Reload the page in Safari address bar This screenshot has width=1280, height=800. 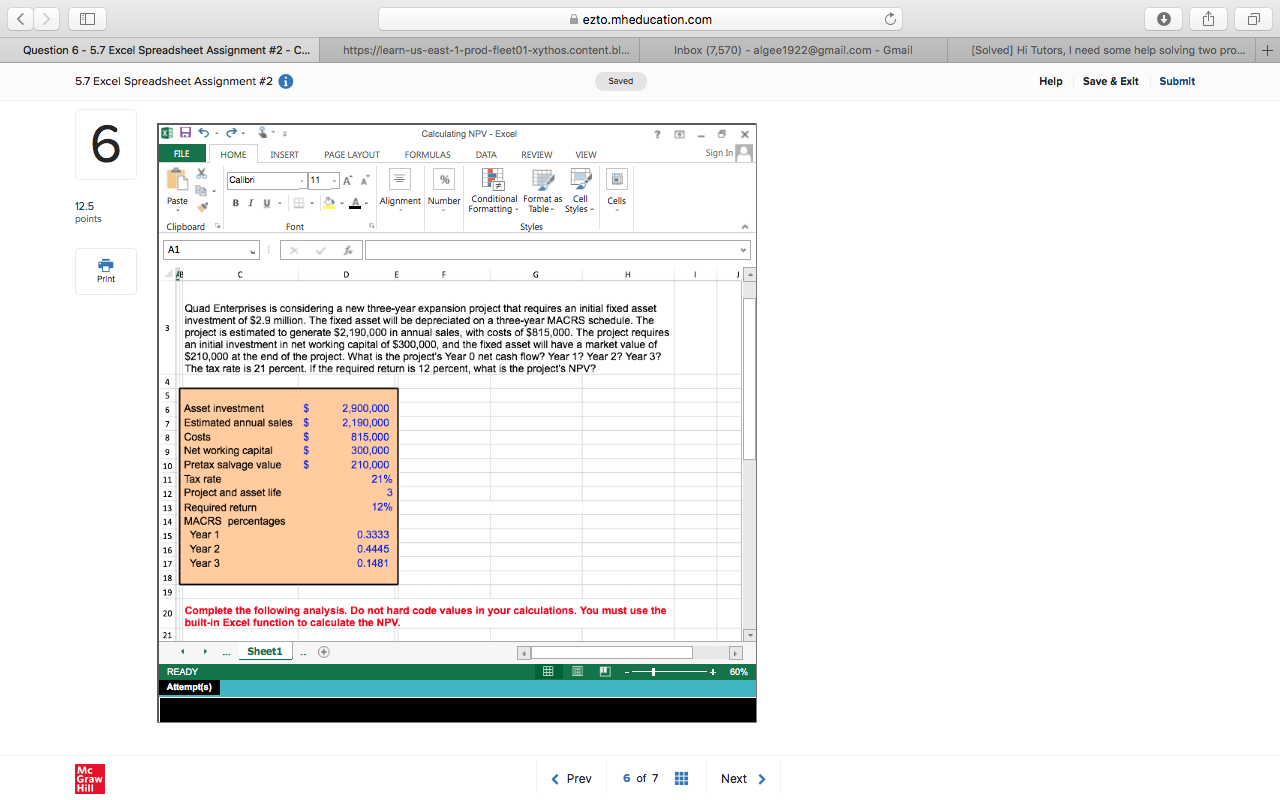coord(888,20)
